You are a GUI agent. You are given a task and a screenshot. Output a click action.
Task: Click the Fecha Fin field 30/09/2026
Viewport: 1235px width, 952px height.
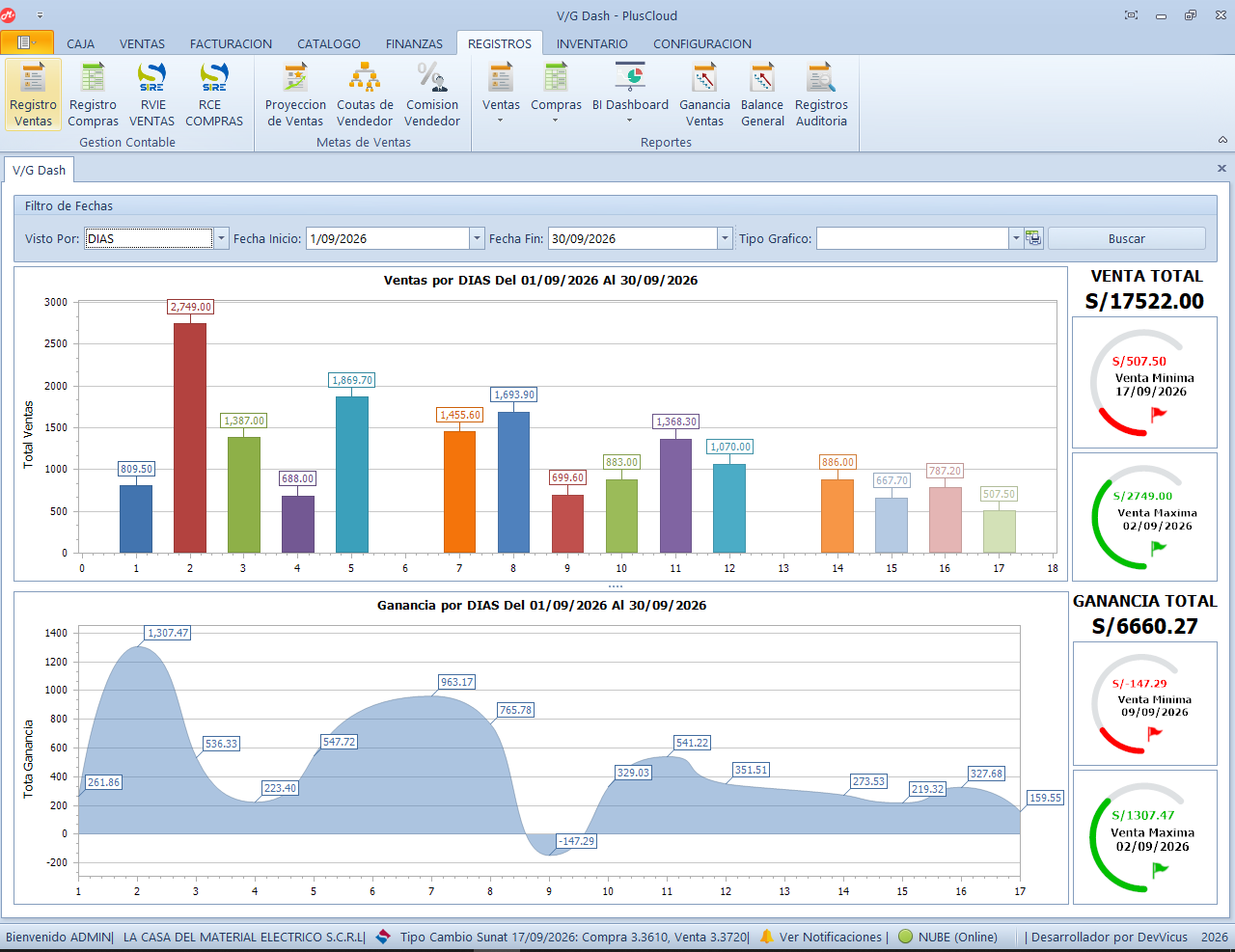[x=633, y=238]
